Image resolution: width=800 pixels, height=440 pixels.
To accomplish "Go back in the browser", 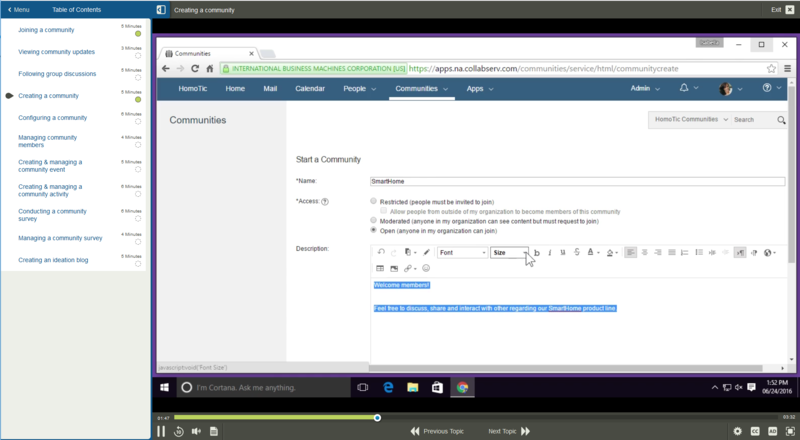I will (x=165, y=68).
